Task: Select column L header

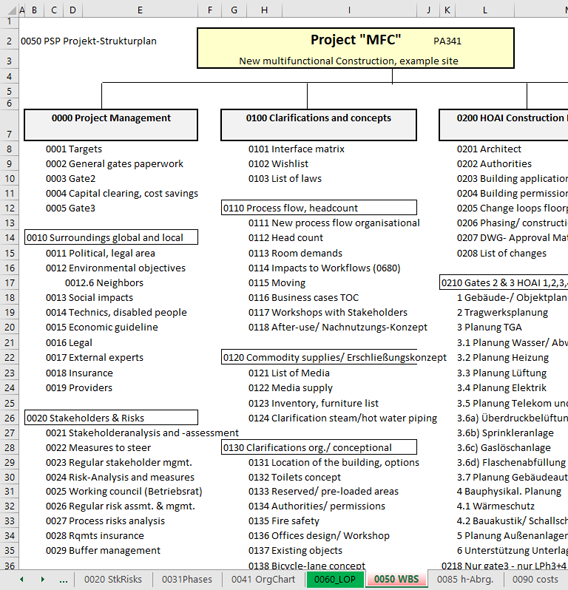Action: pos(485,10)
